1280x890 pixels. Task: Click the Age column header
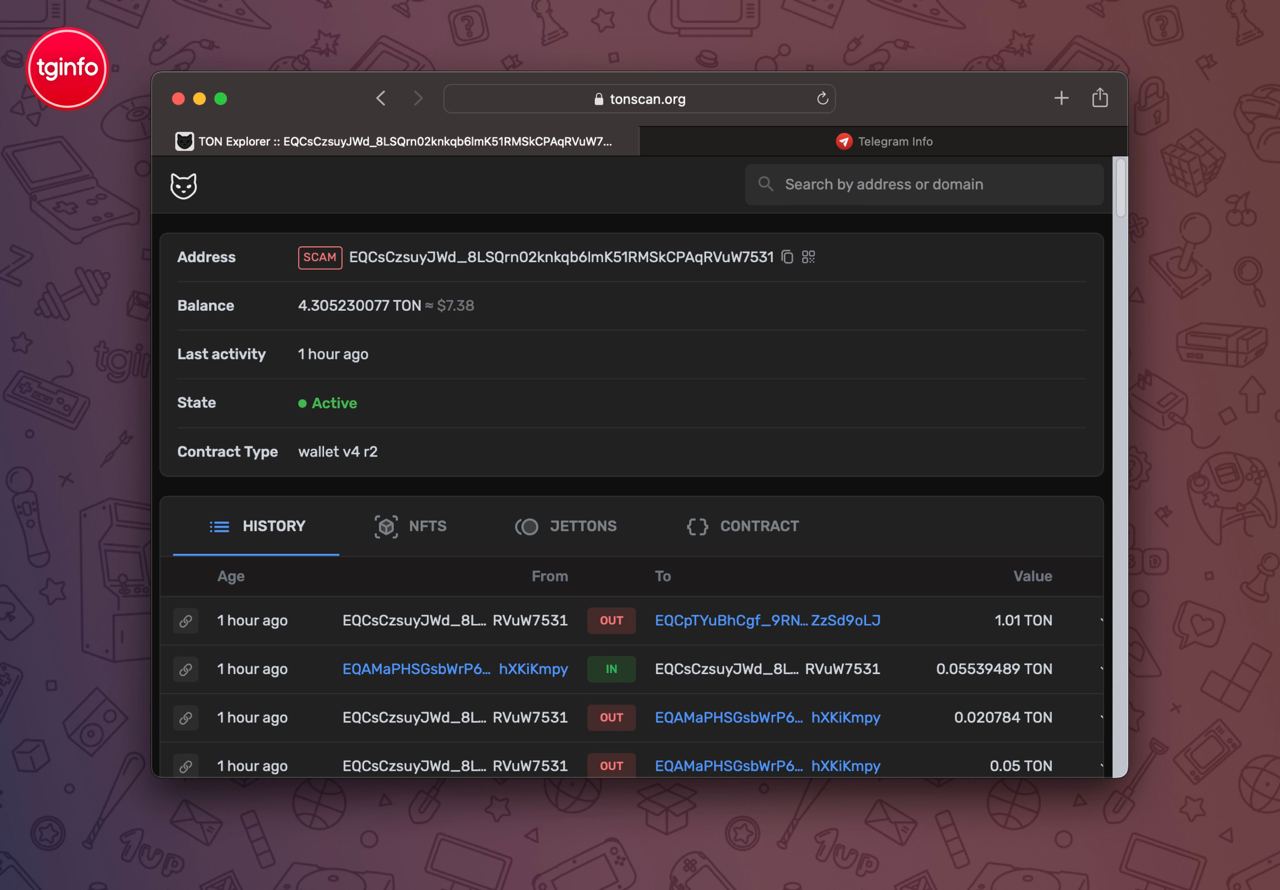pos(231,576)
